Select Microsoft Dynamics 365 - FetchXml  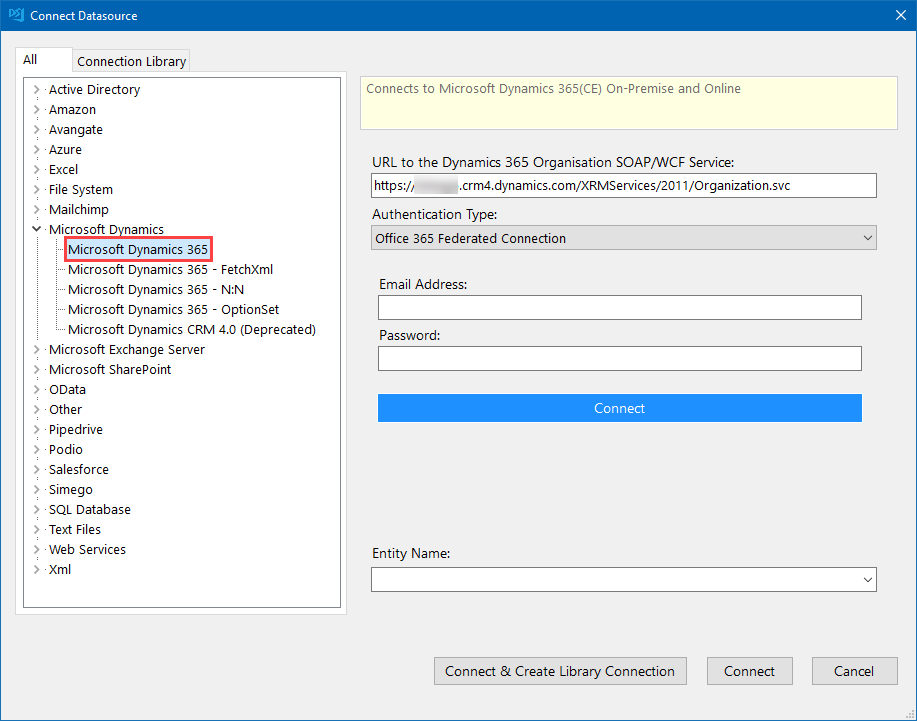tap(170, 270)
